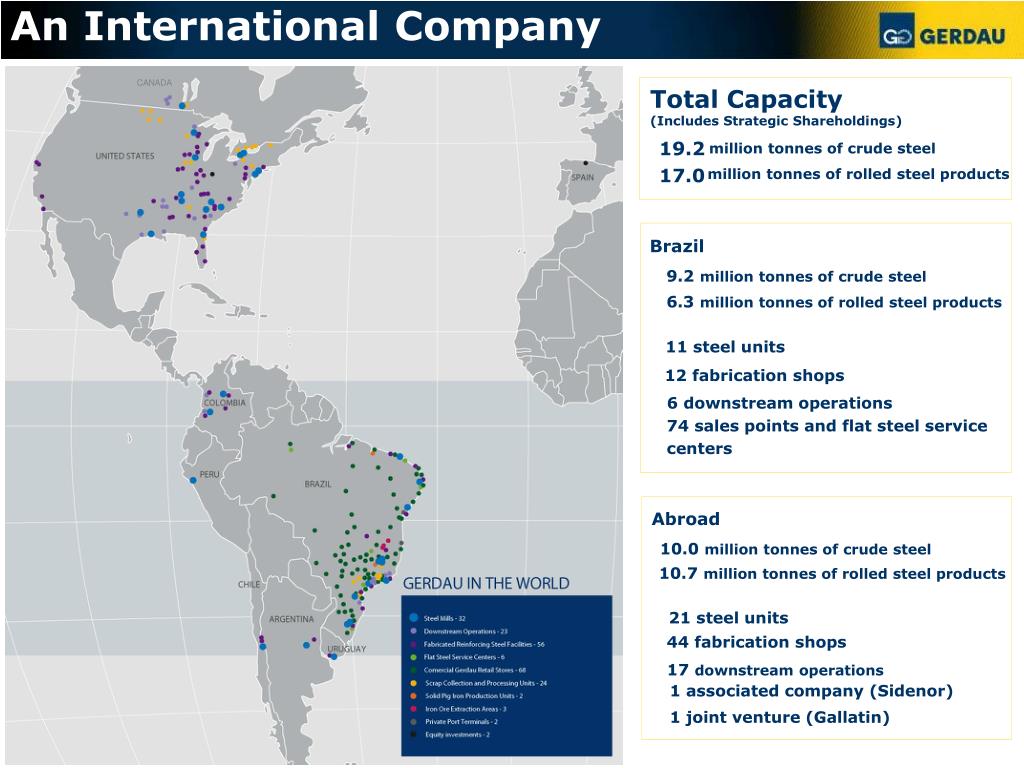Screen dimensions: 1024x768
Task: Click the gray Private Port Terminals legend dot
Action: (413, 722)
